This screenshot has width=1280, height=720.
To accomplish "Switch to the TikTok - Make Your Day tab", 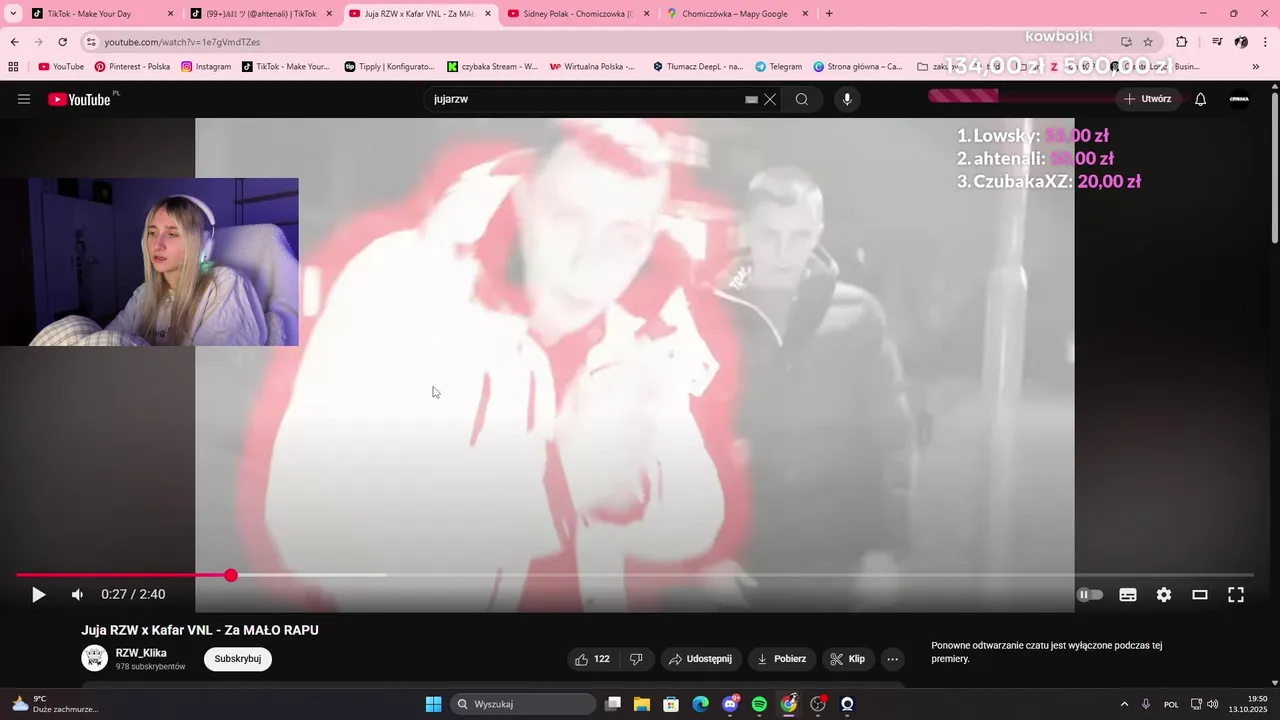I will (x=101, y=14).
